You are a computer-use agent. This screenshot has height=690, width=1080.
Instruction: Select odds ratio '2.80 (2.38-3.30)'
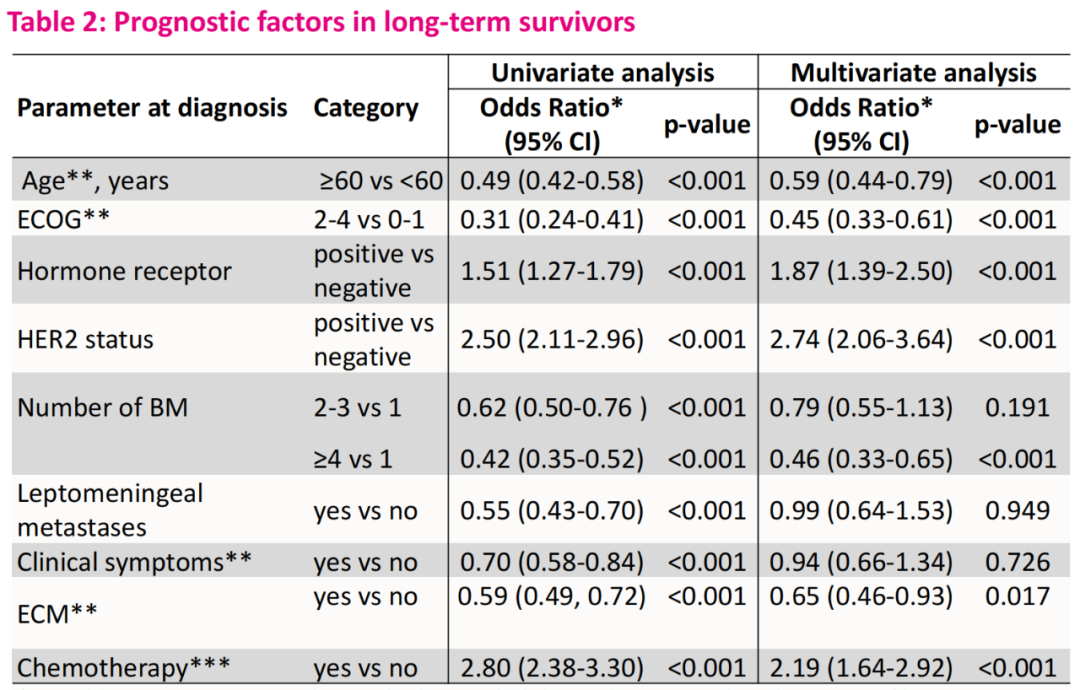[550, 668]
